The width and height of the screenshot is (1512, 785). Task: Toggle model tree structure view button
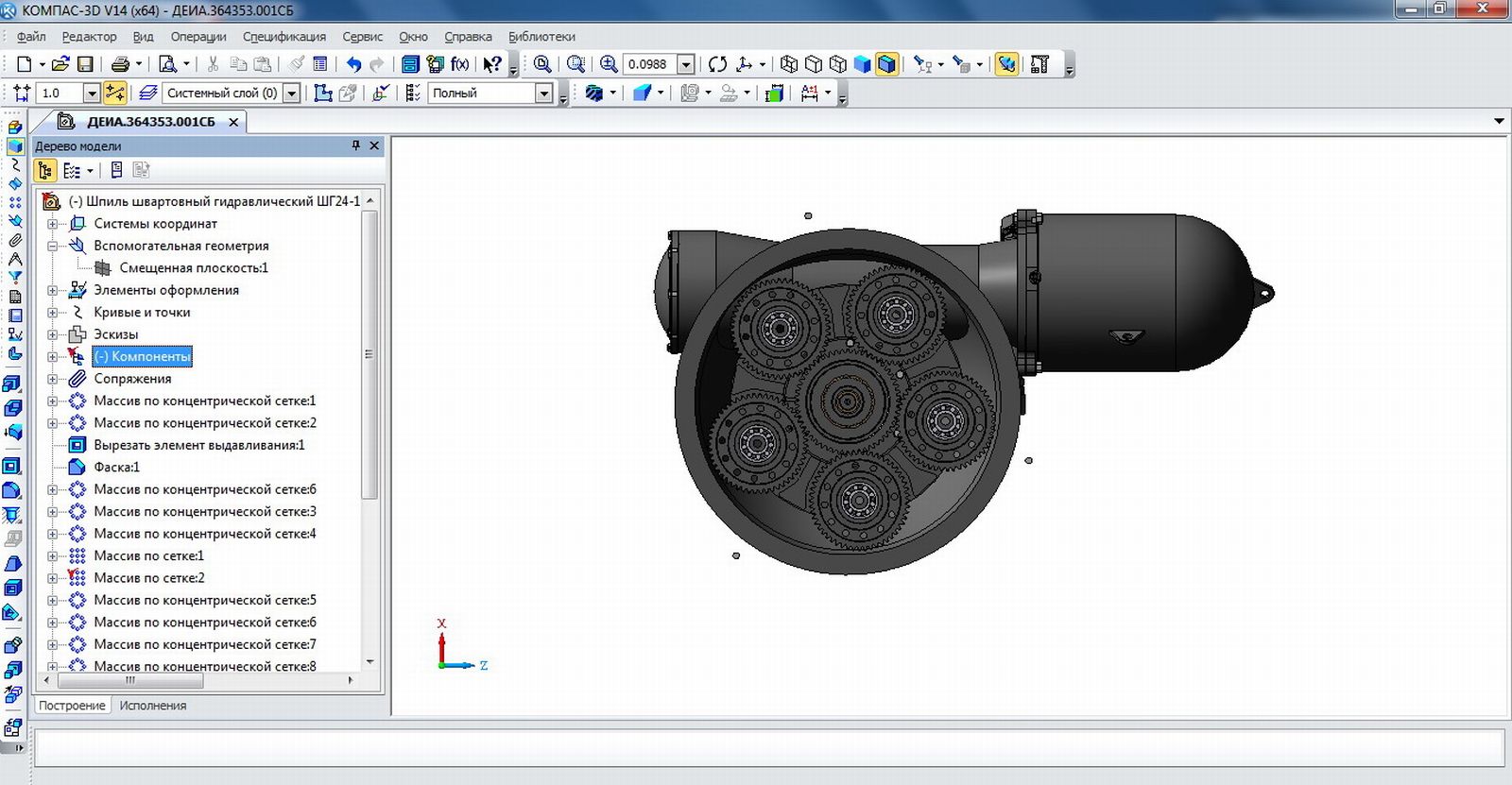tap(45, 171)
